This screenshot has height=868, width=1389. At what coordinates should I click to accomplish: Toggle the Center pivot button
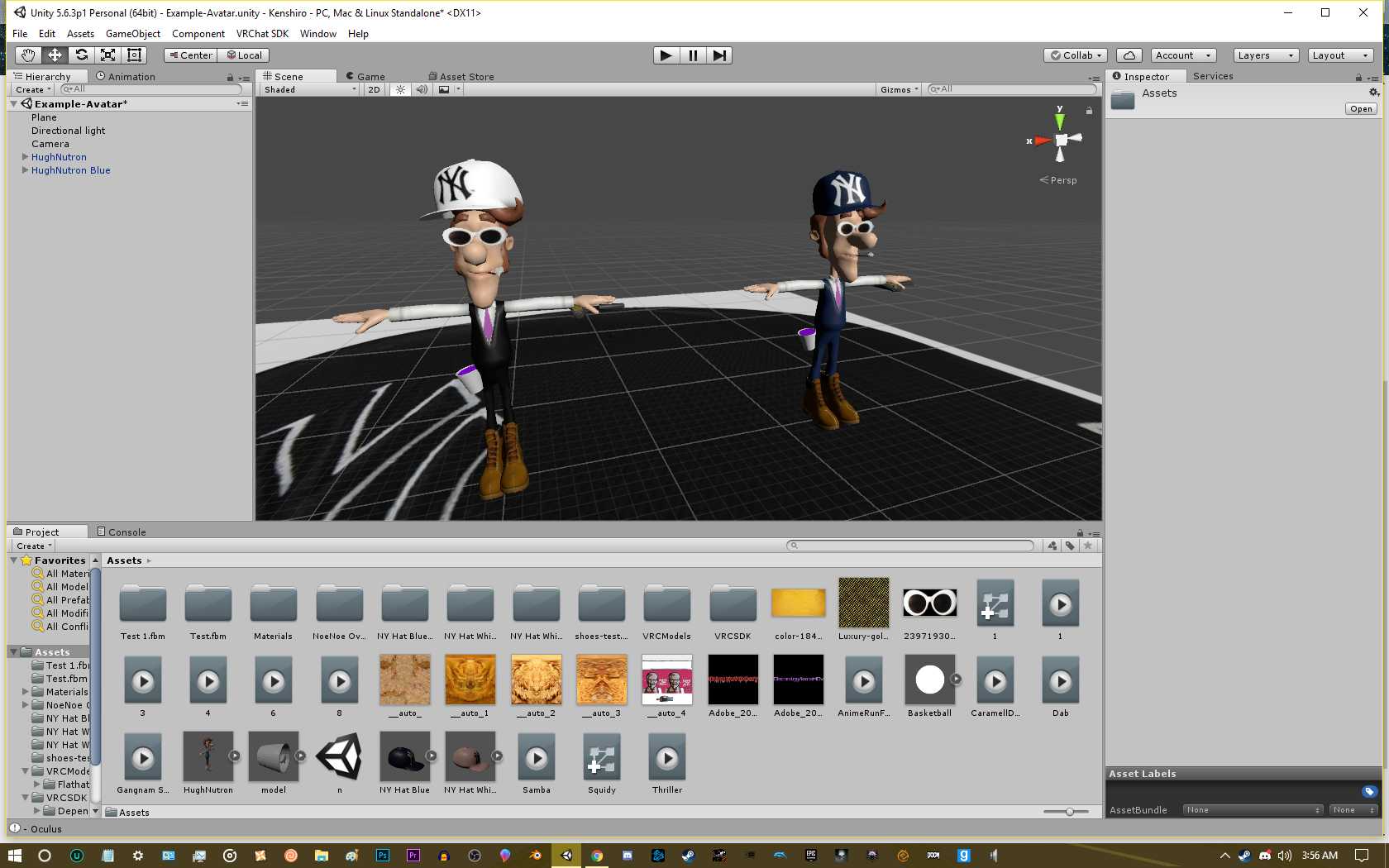coord(190,55)
